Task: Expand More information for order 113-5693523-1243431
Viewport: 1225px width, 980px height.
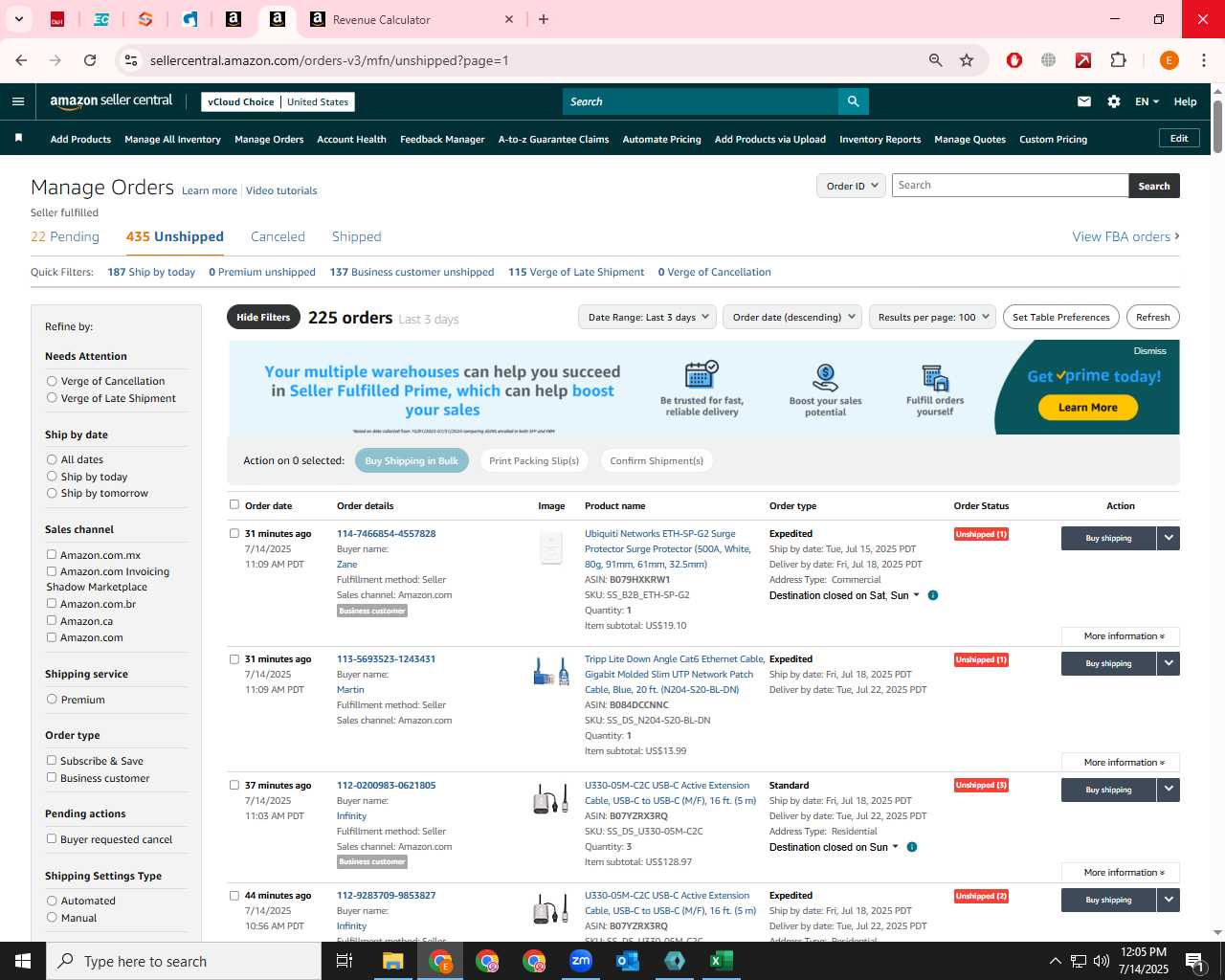Action: click(1121, 762)
